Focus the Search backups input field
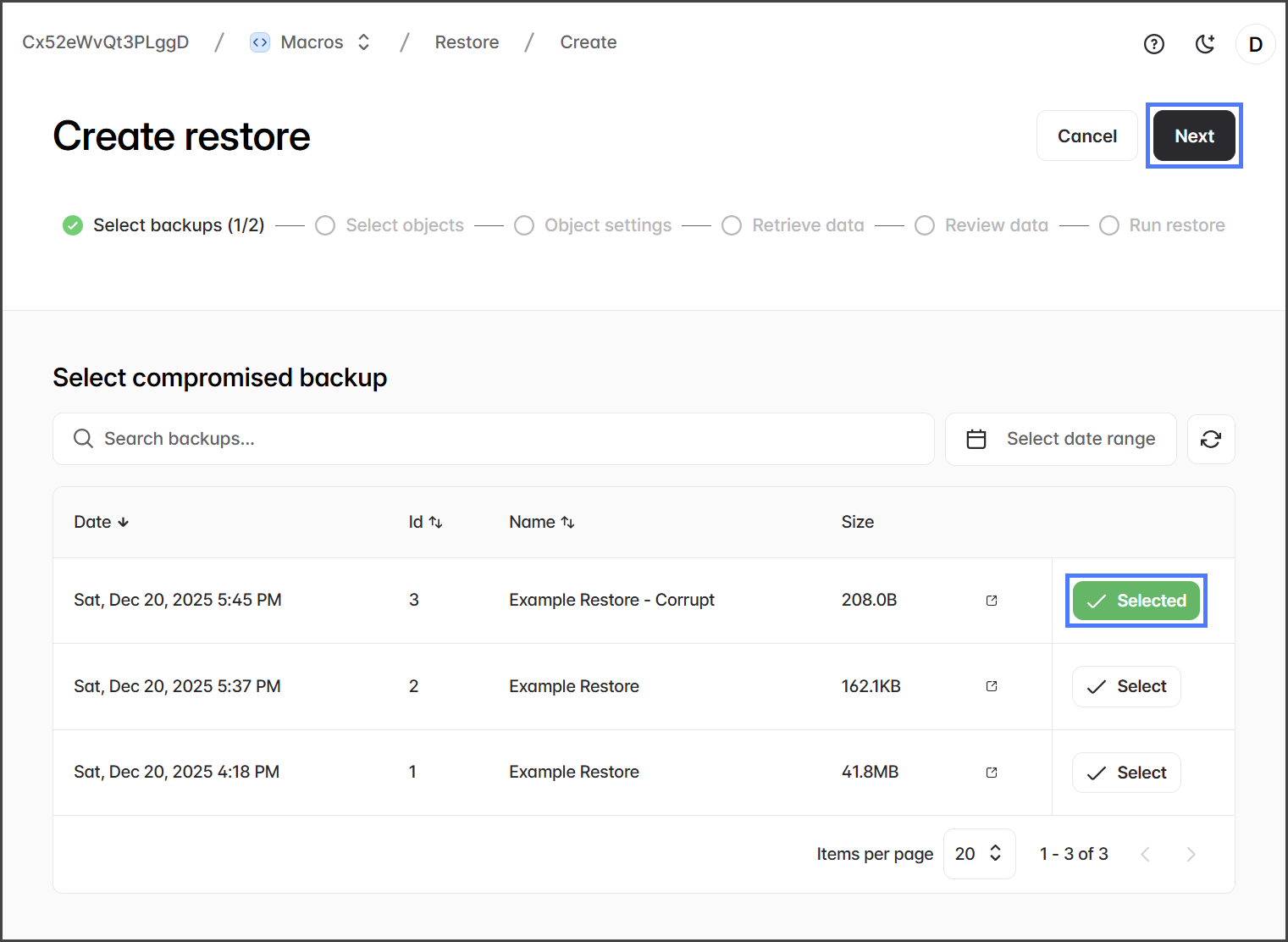 pos(493,439)
